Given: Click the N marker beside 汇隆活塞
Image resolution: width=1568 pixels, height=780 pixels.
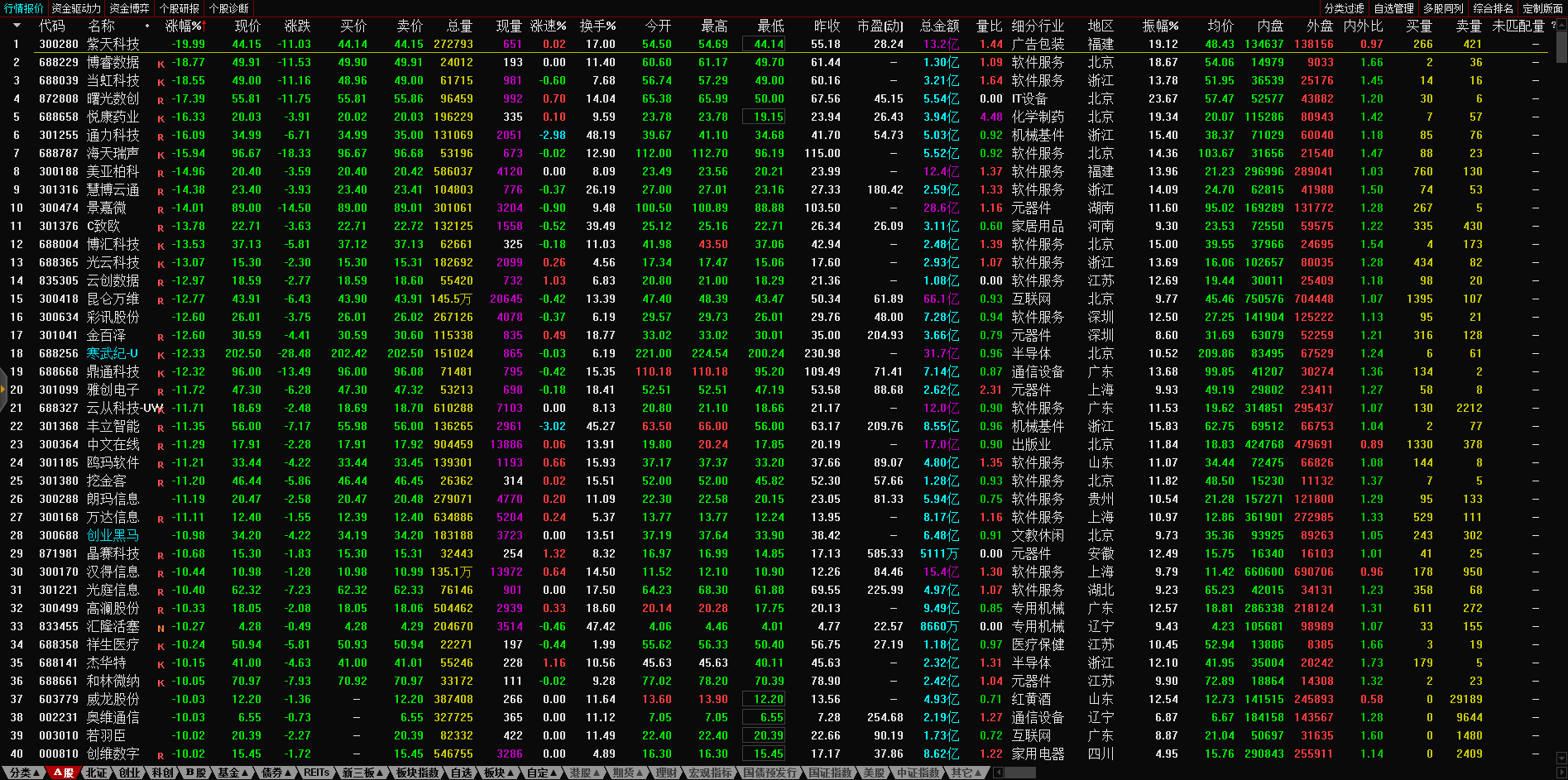Looking at the screenshot, I should point(161,628).
